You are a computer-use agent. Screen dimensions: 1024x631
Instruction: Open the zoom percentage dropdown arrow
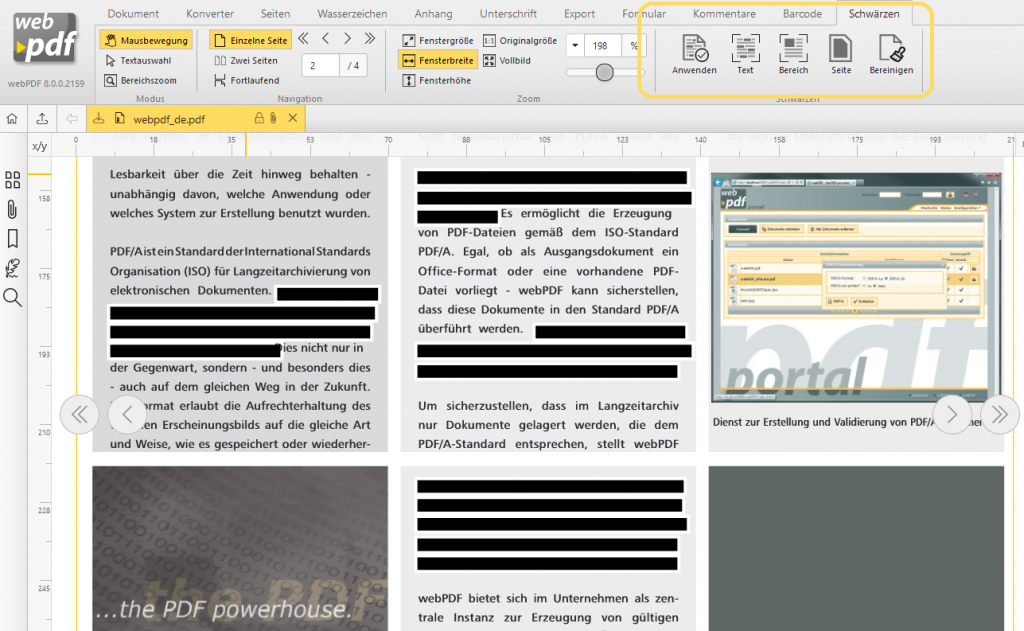pyautogui.click(x=575, y=46)
